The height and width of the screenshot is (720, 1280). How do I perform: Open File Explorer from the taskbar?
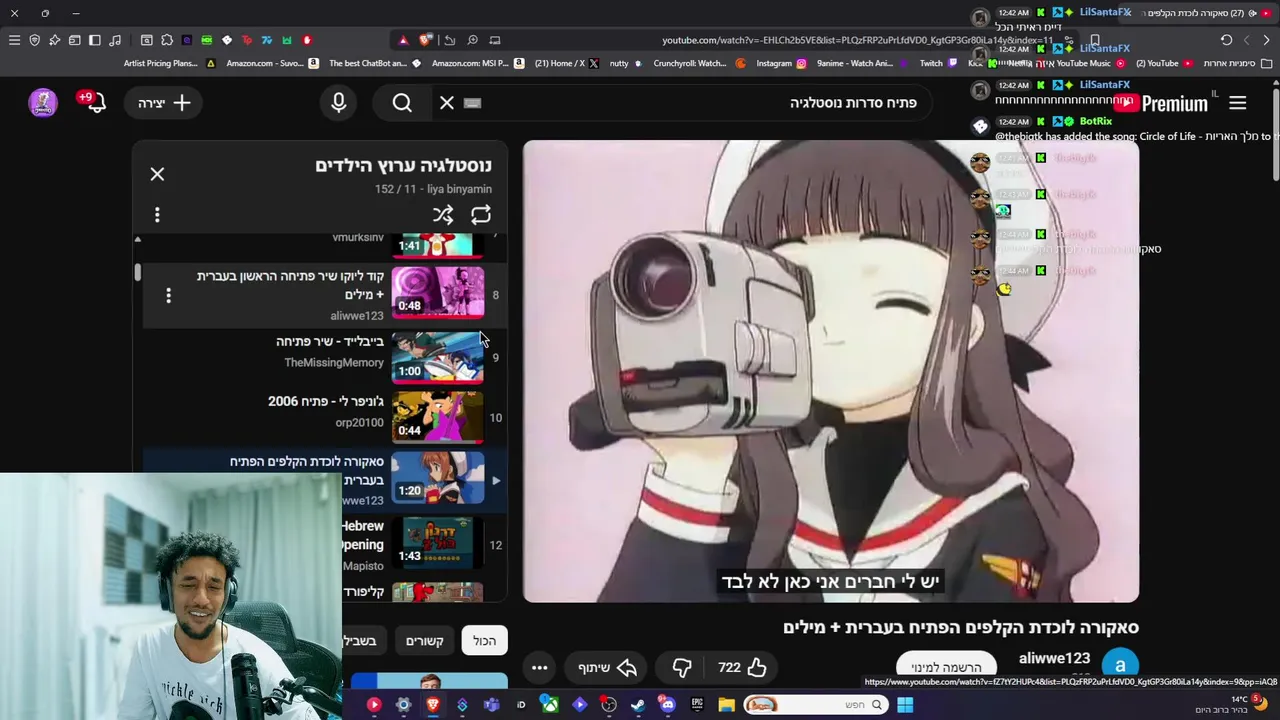tap(726, 705)
